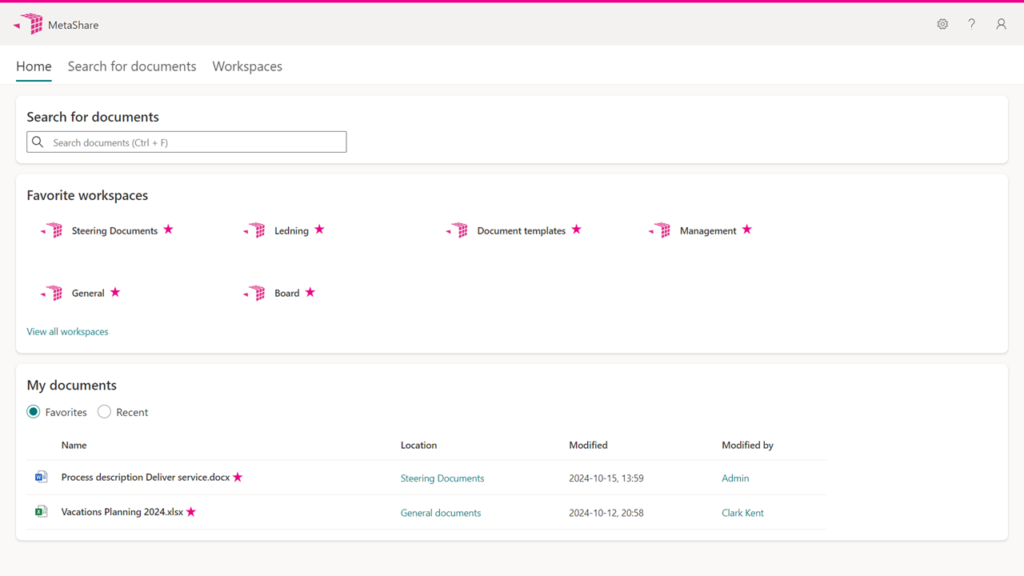The height and width of the screenshot is (576, 1024).
Task: Switch to Search for documents tab
Action: pyautogui.click(x=132, y=67)
